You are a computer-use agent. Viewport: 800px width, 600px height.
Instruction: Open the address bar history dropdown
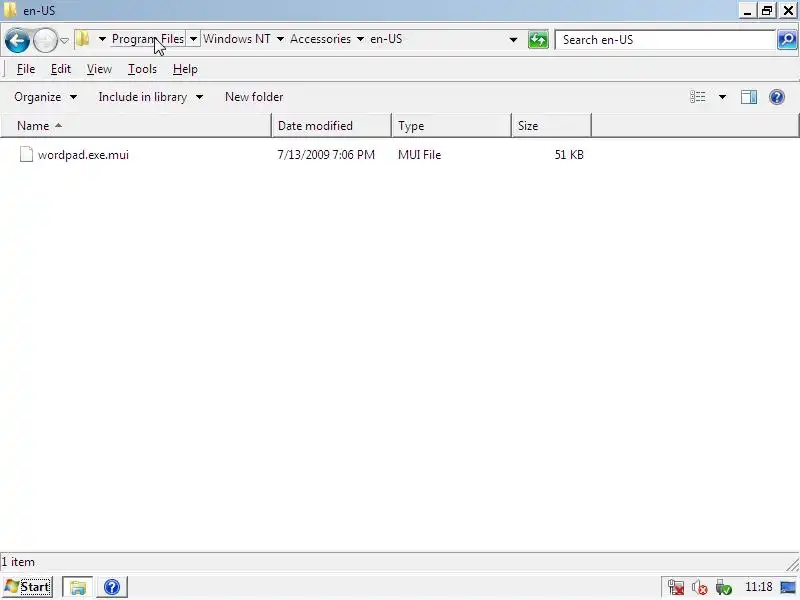click(513, 40)
